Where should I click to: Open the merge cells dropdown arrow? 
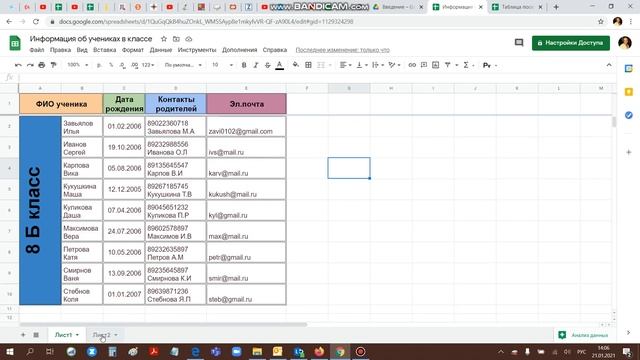point(330,65)
